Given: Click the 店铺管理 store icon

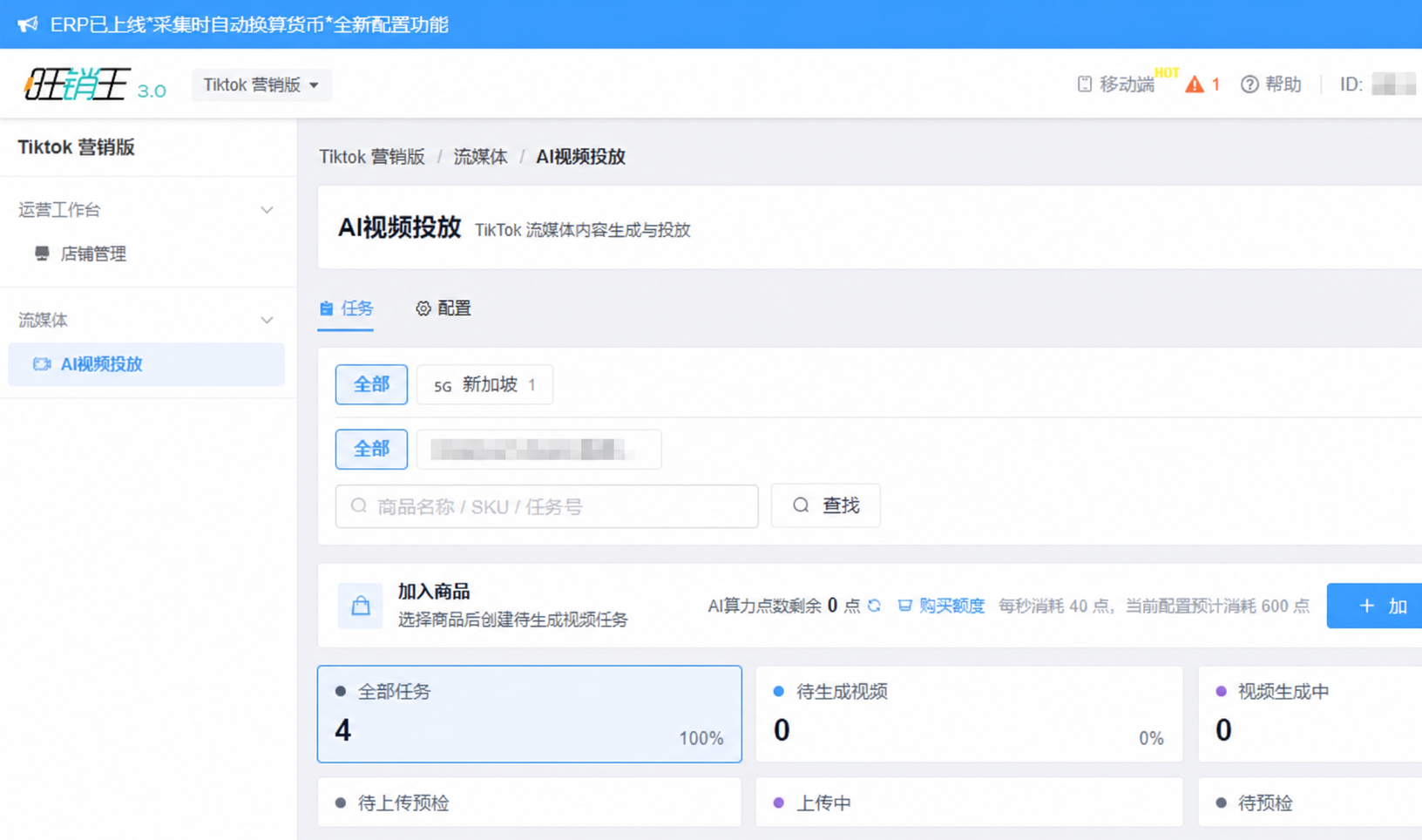Looking at the screenshot, I should [42, 254].
